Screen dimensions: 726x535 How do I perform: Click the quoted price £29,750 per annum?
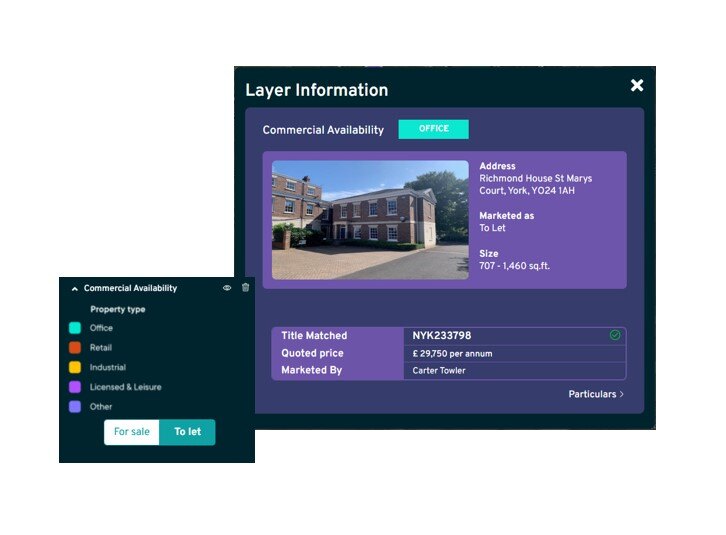pos(452,354)
